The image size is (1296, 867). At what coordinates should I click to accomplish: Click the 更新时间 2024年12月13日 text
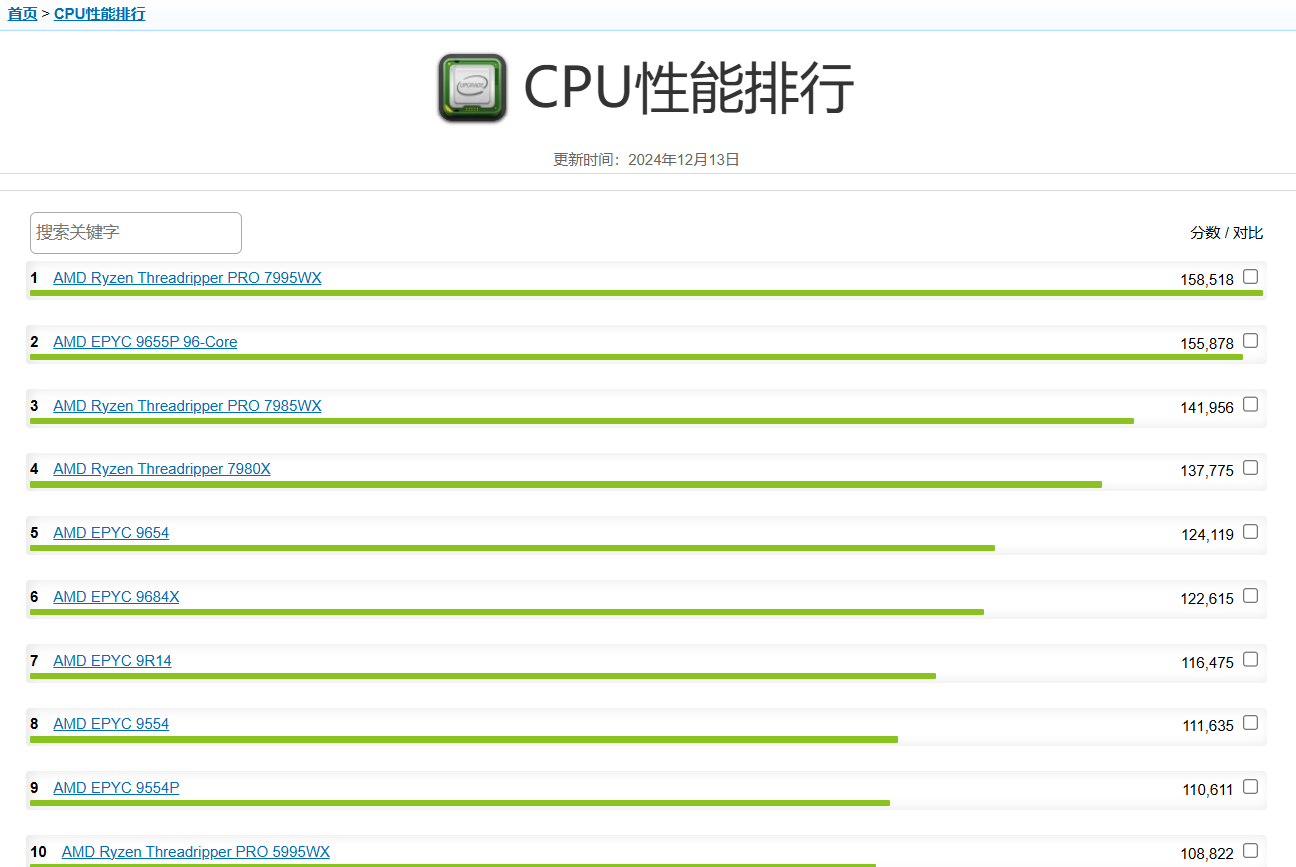[x=647, y=159]
